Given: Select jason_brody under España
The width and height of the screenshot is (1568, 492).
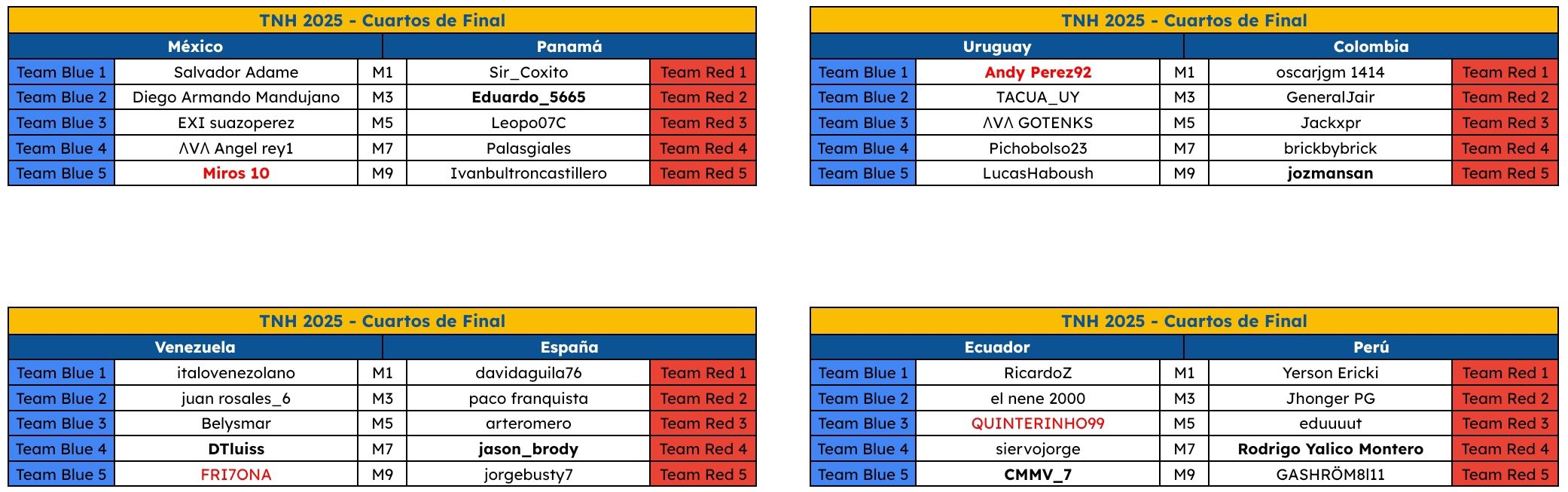Looking at the screenshot, I should 528,449.
